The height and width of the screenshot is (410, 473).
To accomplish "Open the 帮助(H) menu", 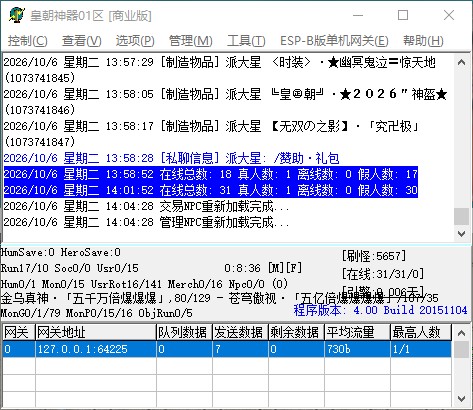I will [x=423, y=41].
